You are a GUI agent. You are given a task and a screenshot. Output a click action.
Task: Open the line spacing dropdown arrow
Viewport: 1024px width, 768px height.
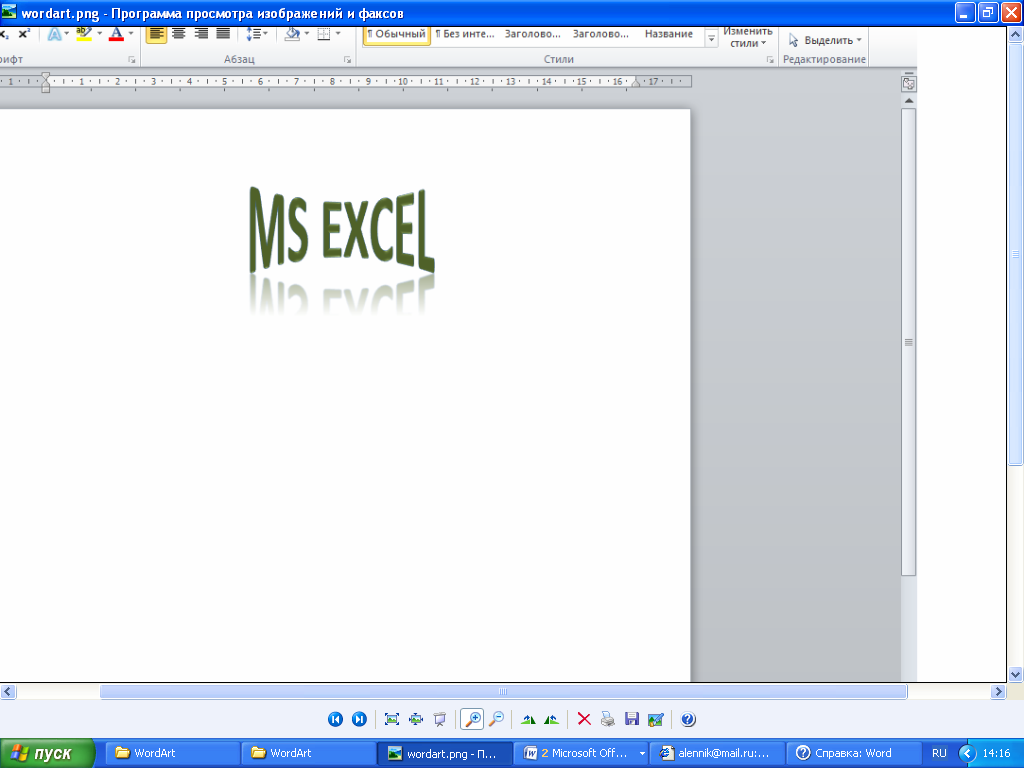265,34
